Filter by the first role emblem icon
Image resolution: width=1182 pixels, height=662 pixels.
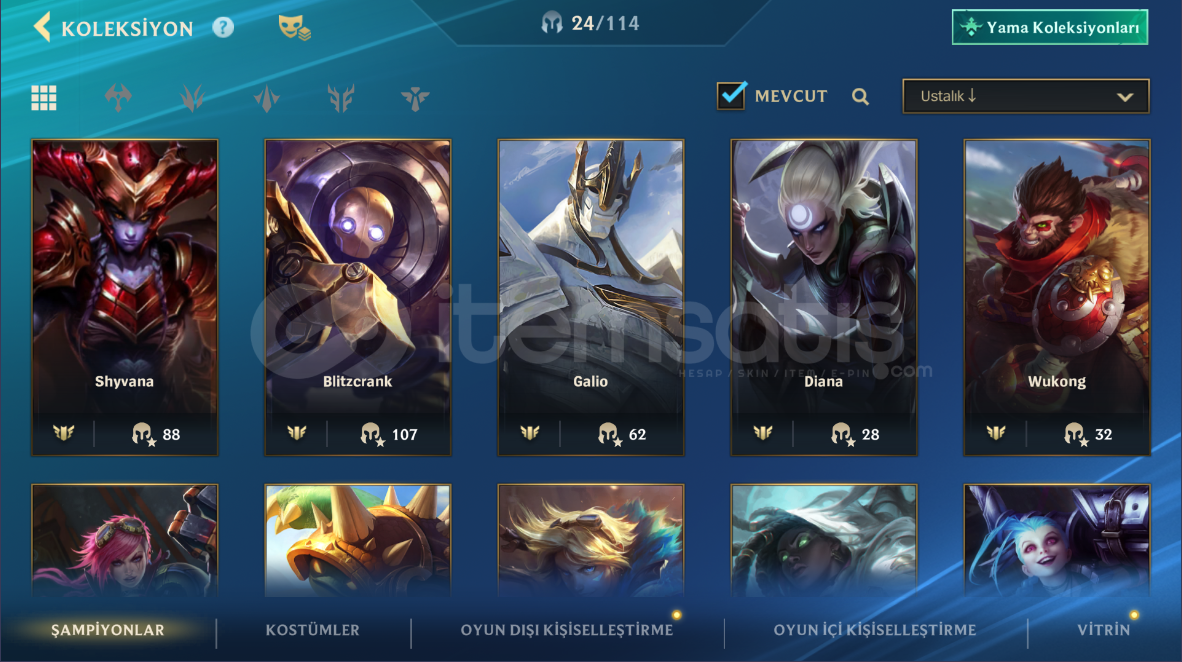click(118, 97)
